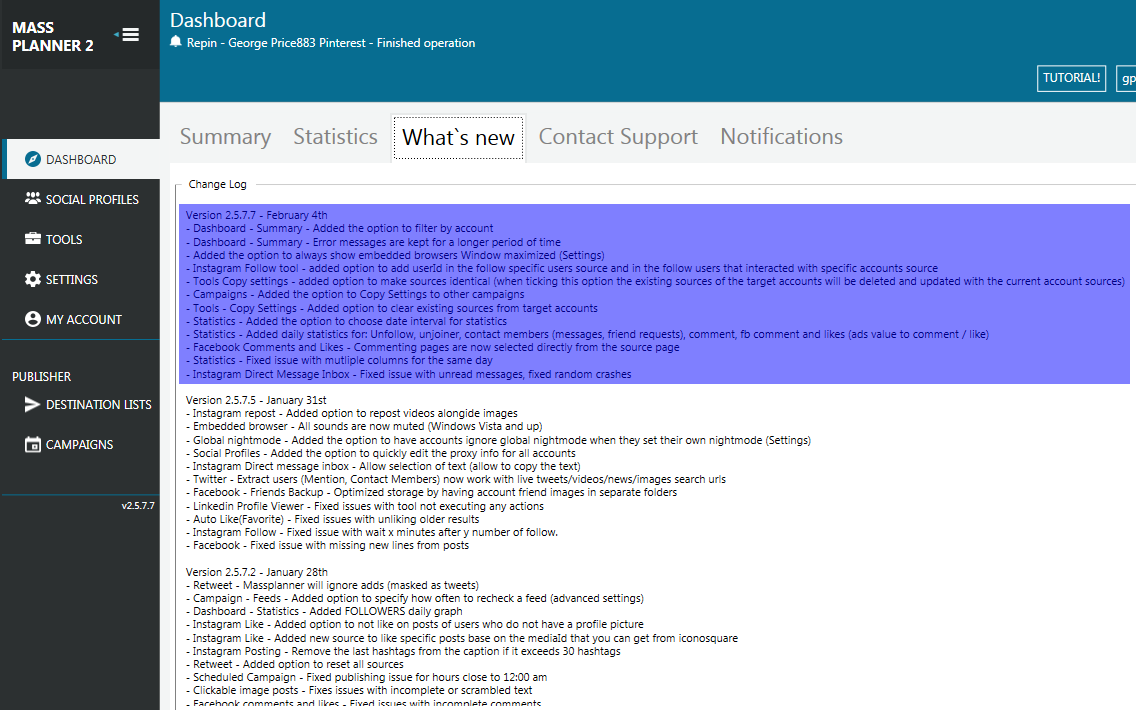The height and width of the screenshot is (710, 1136).
Task: Go to the Contact Support tab
Action: [618, 137]
